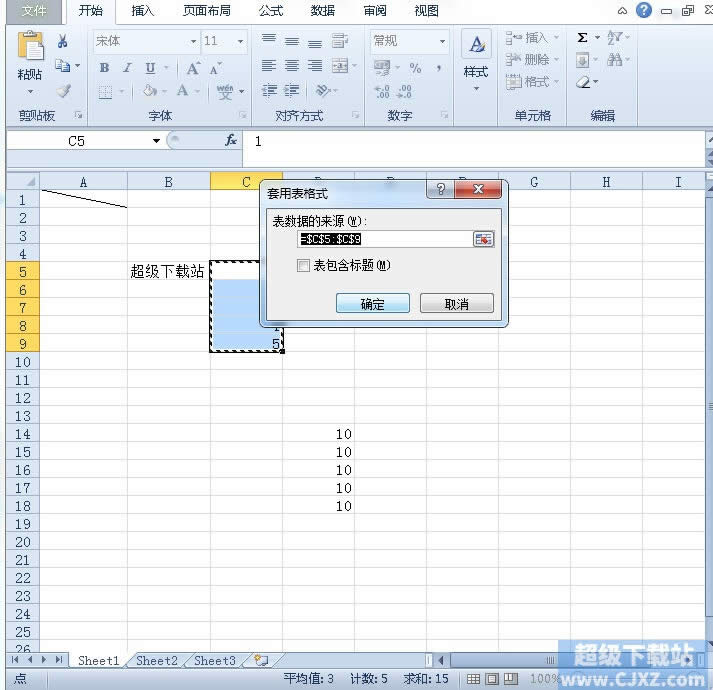Switch to the 审阅 tab
Viewport: 713px width, 690px height.
tap(375, 11)
